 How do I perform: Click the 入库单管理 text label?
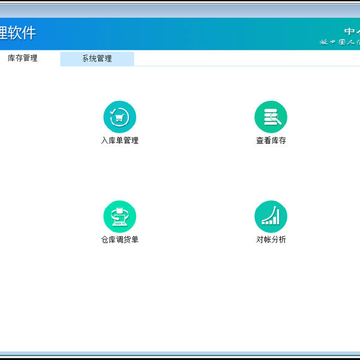[120, 140]
